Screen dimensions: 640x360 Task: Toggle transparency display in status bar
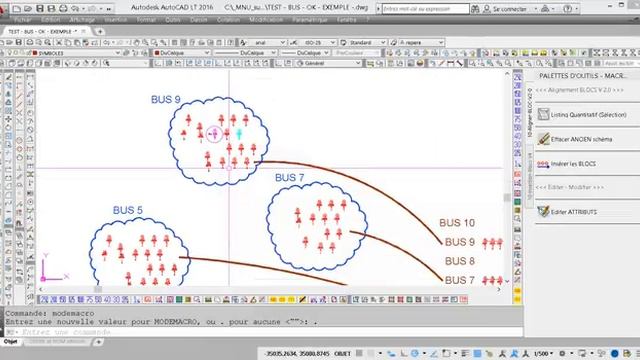pos(477,353)
